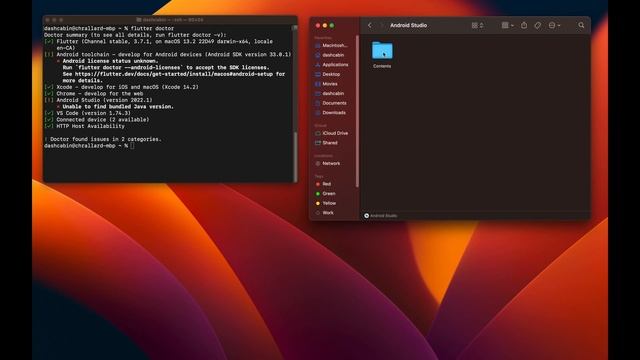This screenshot has width=640, height=360.
Task: Click the "VS Code (version 1.74.3)" line
Action: pos(93,113)
